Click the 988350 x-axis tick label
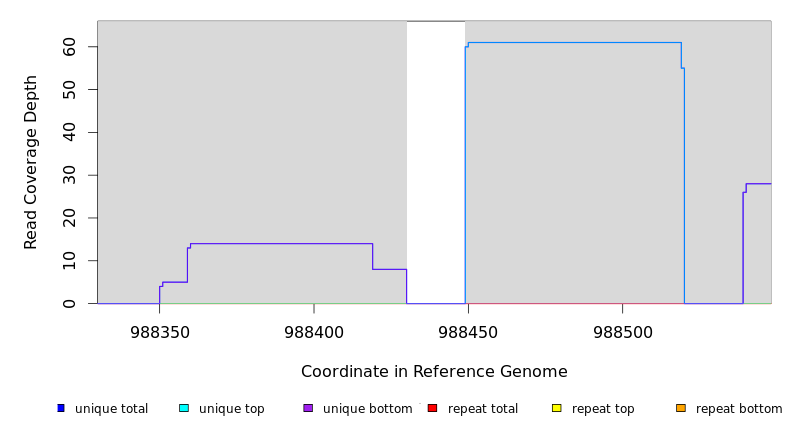Screen dimensions: 792x432 click(x=160, y=331)
